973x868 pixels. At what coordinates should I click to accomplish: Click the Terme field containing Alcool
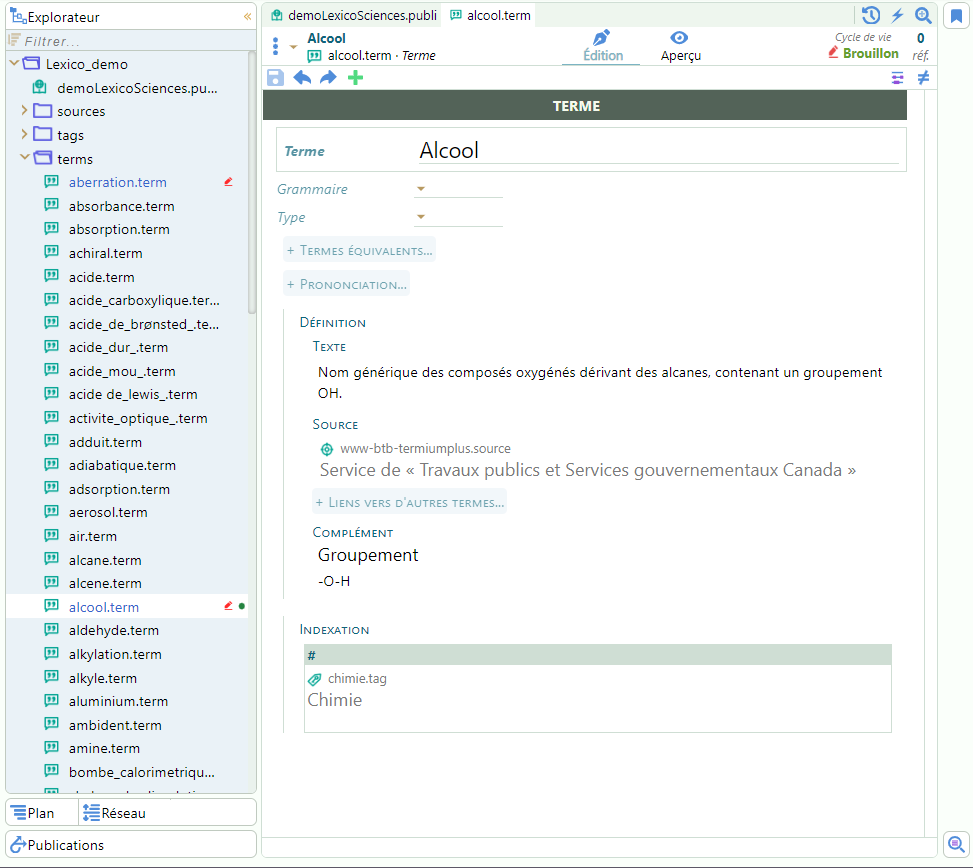tap(658, 151)
